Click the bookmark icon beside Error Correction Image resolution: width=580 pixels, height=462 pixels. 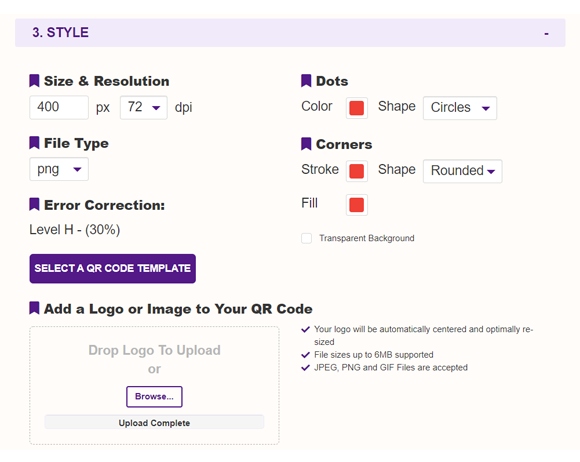tap(34, 205)
